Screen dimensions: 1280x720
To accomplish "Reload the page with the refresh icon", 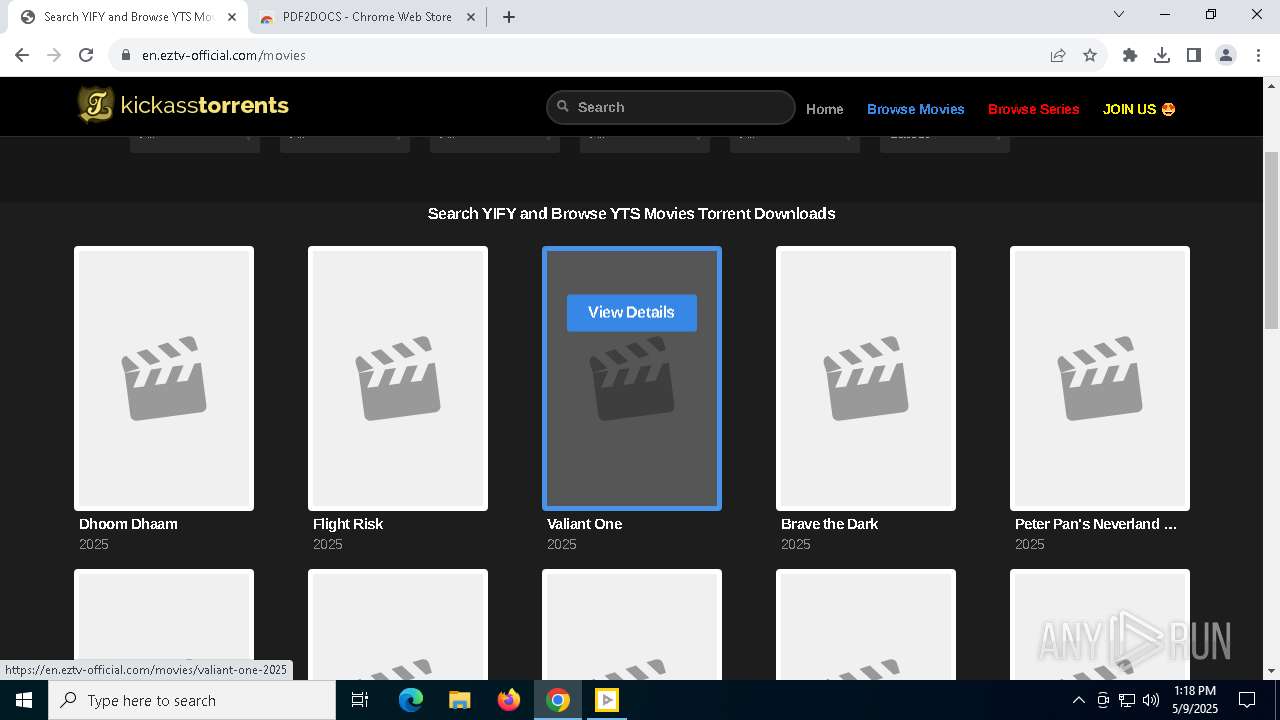I will click(x=86, y=55).
